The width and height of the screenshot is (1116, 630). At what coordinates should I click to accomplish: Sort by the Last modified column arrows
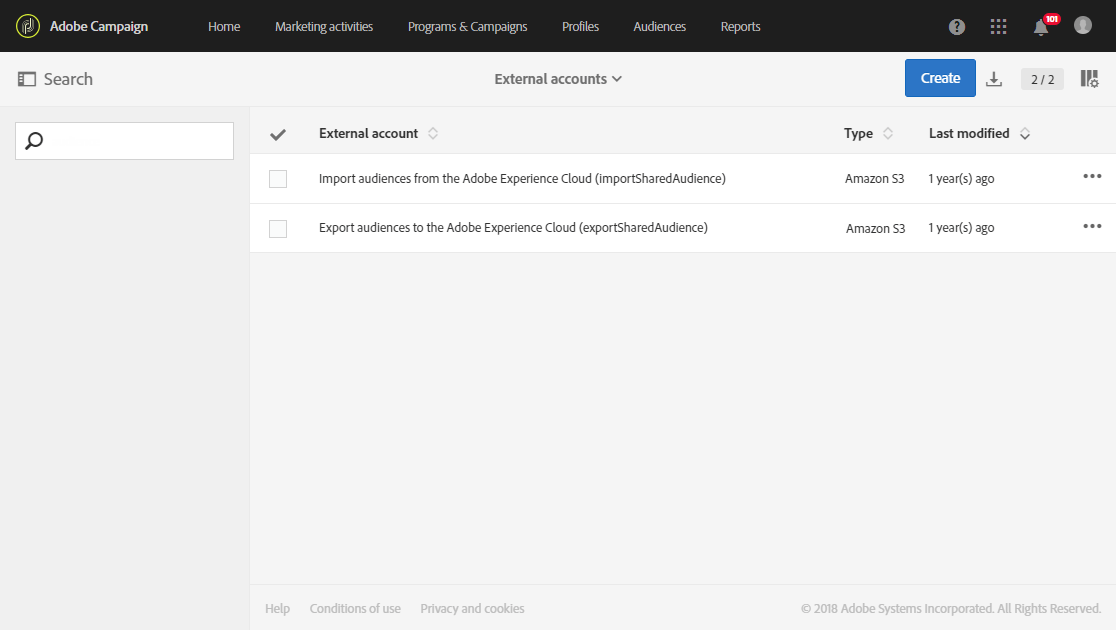click(x=1024, y=132)
